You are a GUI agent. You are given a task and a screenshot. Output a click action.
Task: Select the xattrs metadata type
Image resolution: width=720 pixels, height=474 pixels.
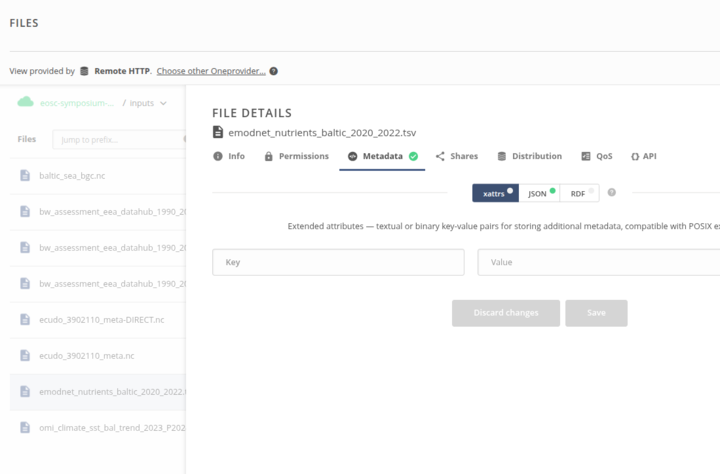tap(493, 192)
